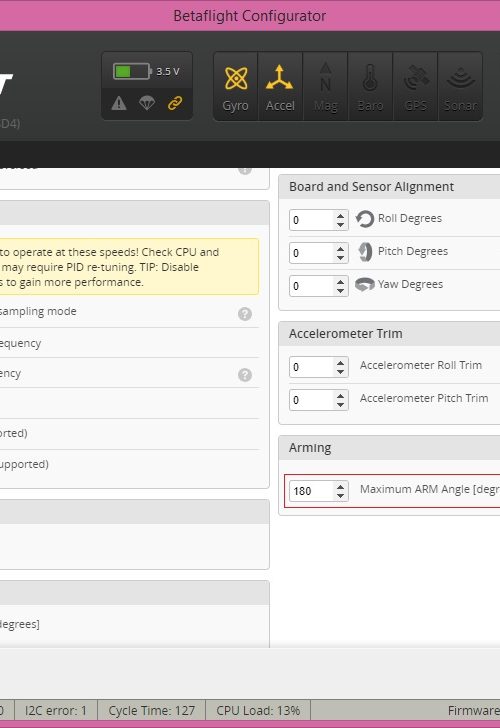Click the 3.5 V battery voltage reading
The height and width of the screenshot is (728, 500).
(168, 72)
